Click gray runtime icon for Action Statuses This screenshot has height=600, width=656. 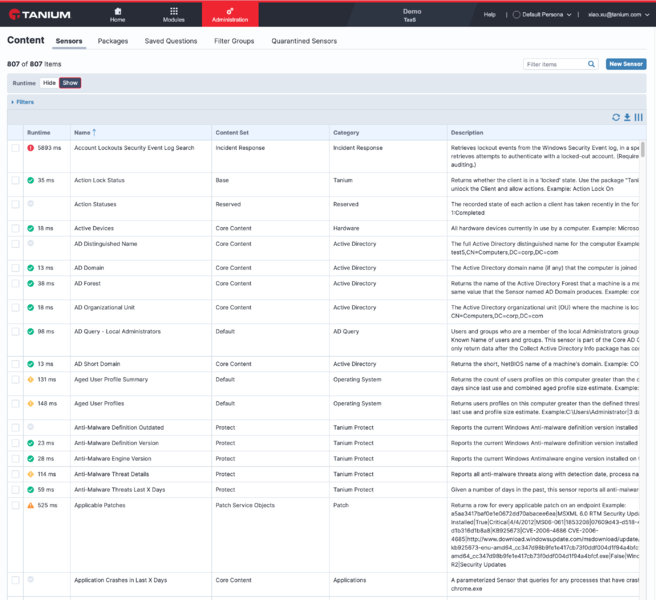click(31, 204)
